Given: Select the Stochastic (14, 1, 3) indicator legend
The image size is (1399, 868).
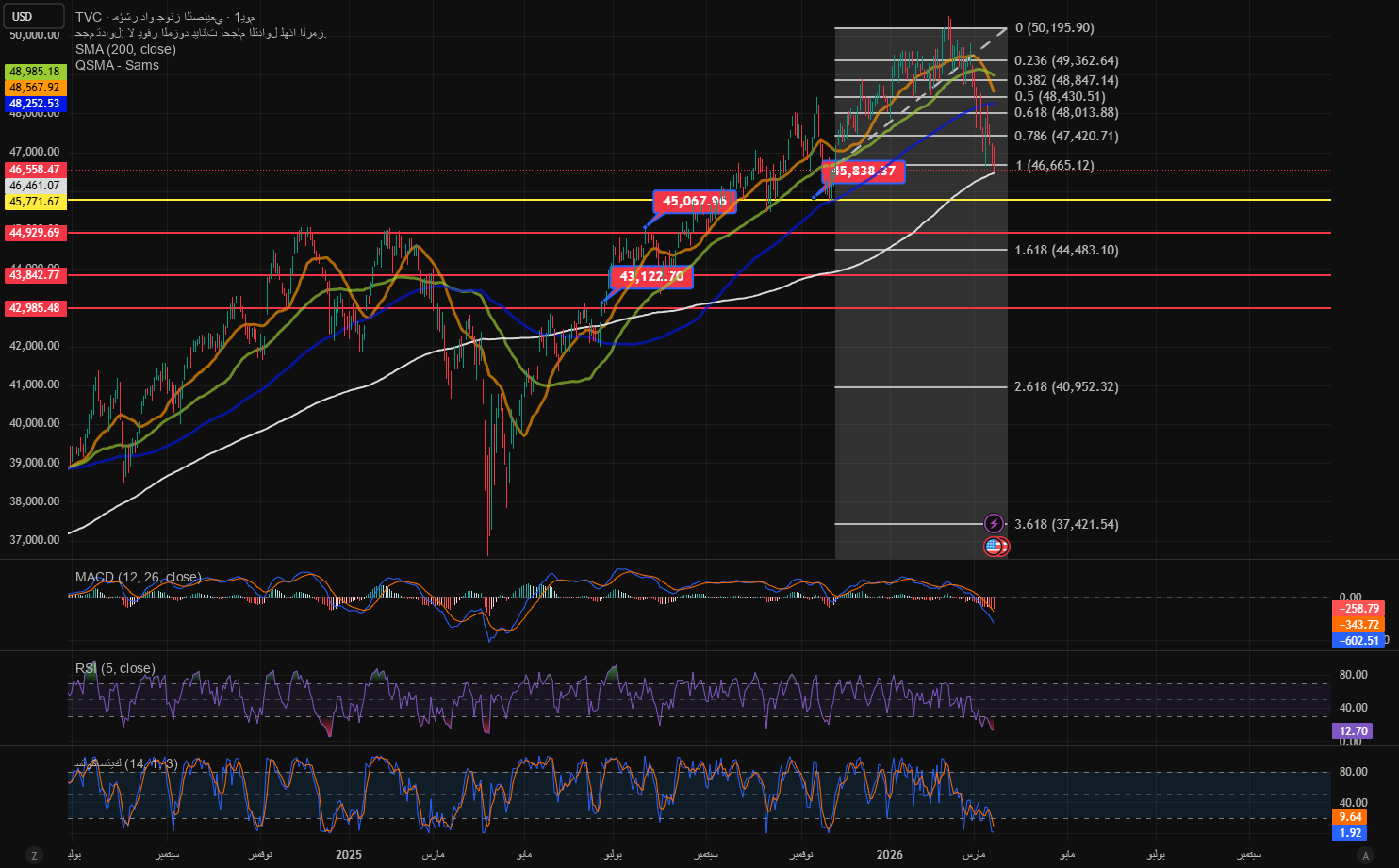Looking at the screenshot, I should 125,763.
